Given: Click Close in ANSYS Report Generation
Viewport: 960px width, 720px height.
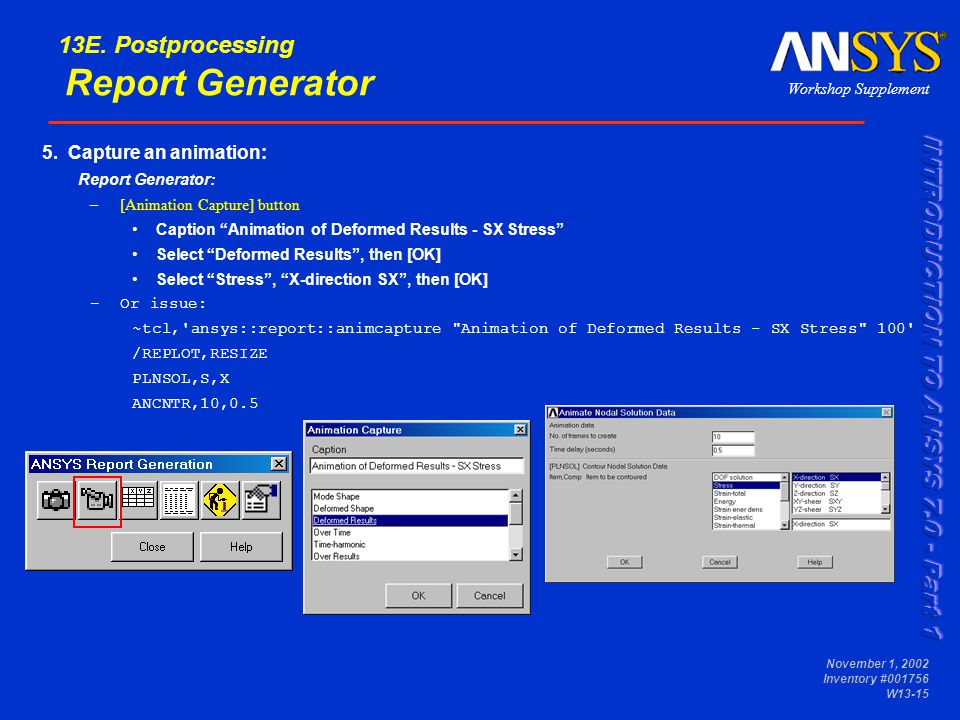Looking at the screenshot, I should tap(152, 547).
